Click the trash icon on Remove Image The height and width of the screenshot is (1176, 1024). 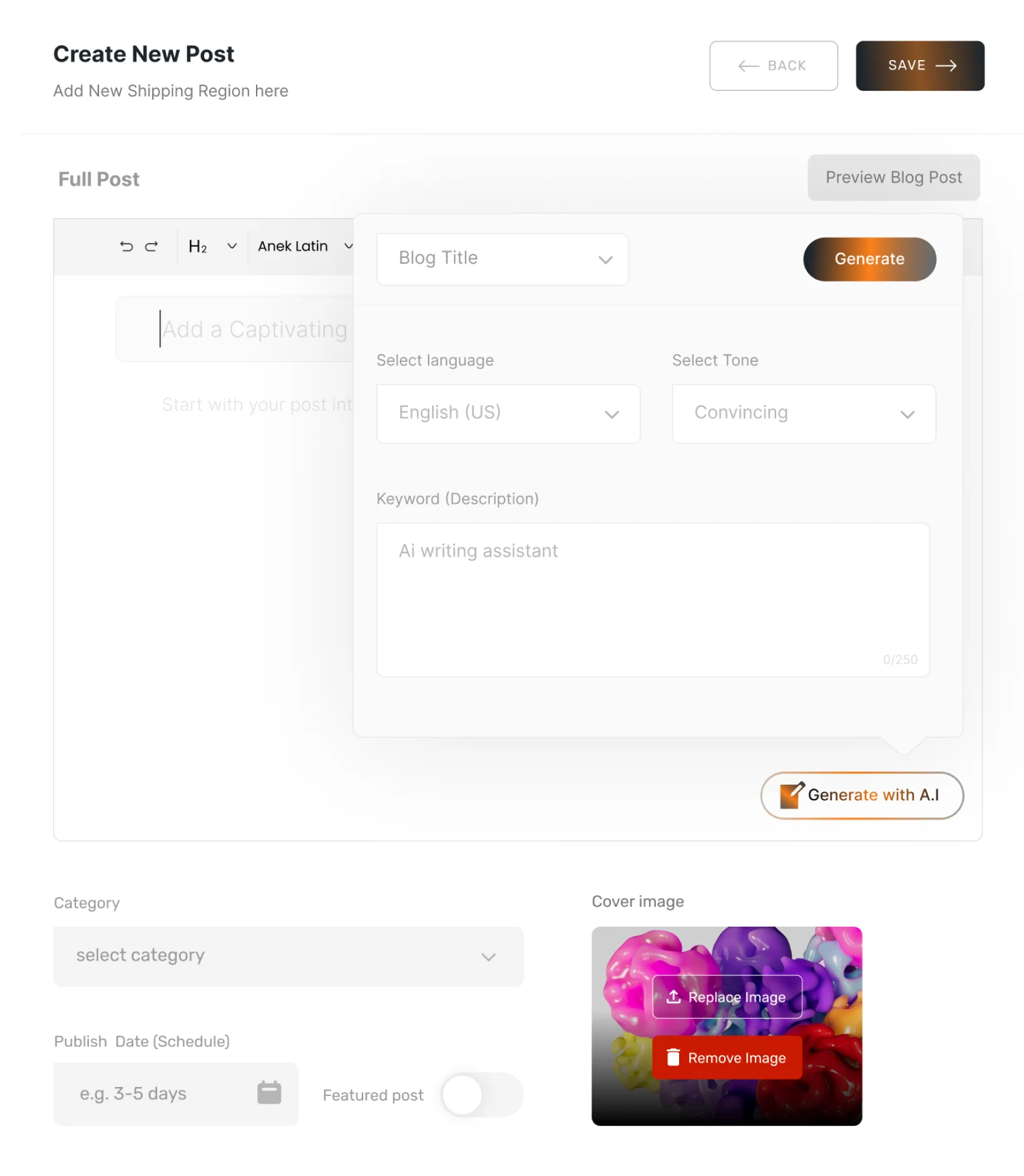673,1058
